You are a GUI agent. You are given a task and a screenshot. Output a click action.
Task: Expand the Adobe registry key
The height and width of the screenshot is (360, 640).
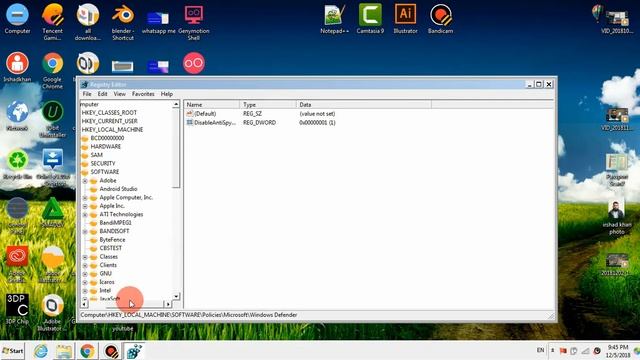pyautogui.click(x=85, y=180)
